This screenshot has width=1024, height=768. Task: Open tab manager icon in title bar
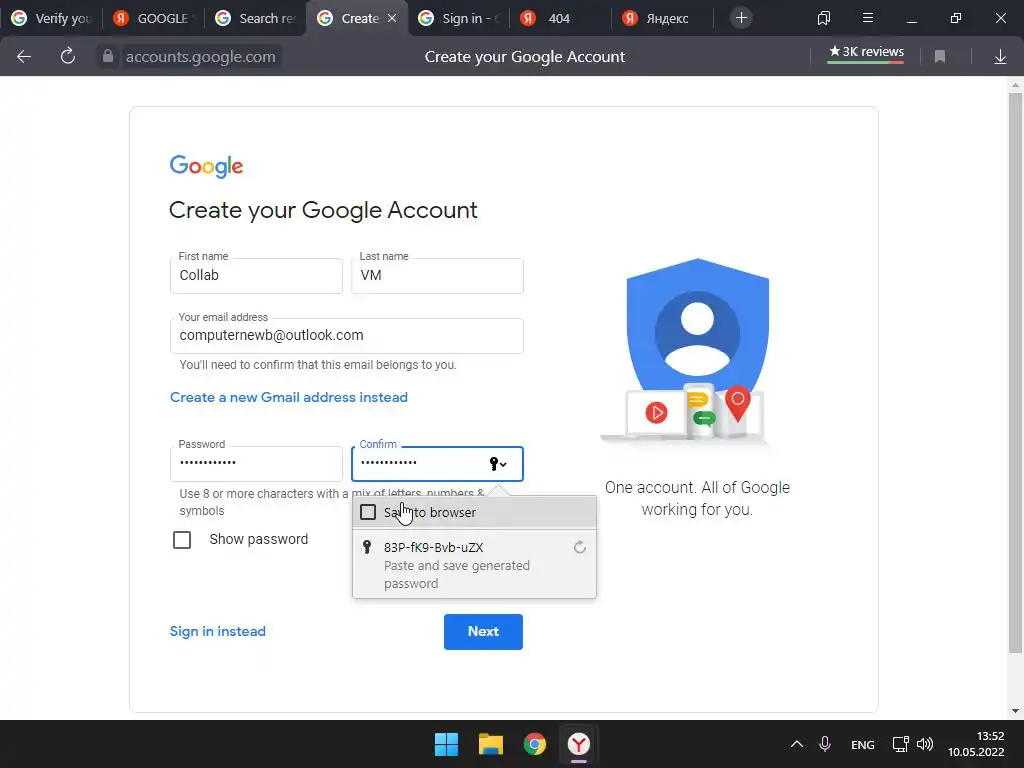pyautogui.click(x=824, y=18)
